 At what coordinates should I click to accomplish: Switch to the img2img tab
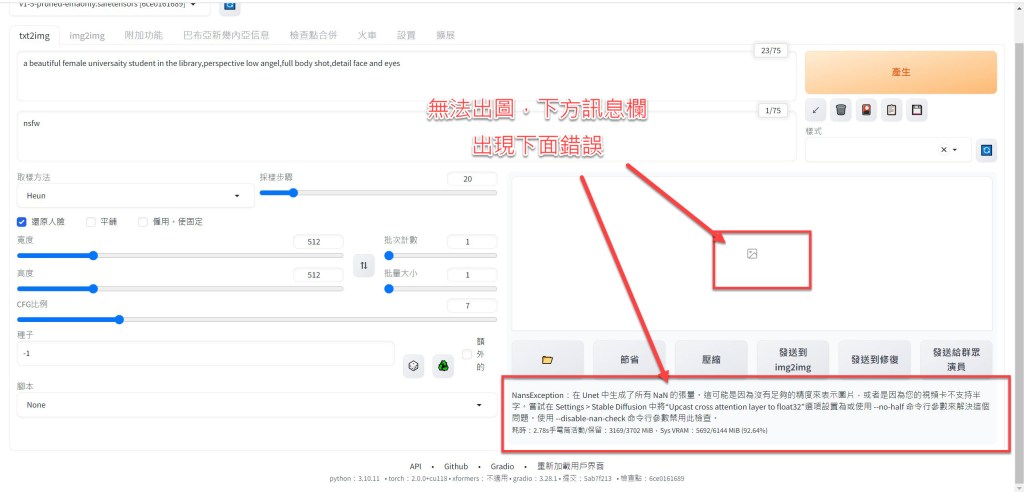tap(87, 35)
